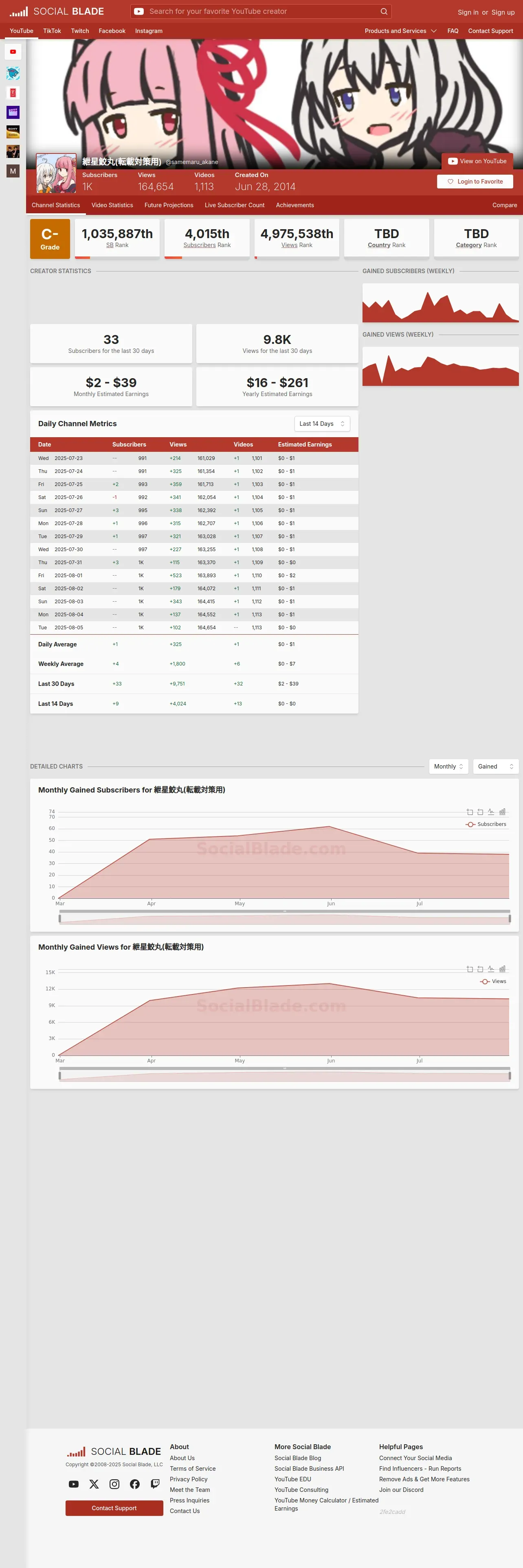Viewport: 523px width, 1568px height.
Task: Open the T-Series channel avatar in the sidebar
Action: click(13, 92)
